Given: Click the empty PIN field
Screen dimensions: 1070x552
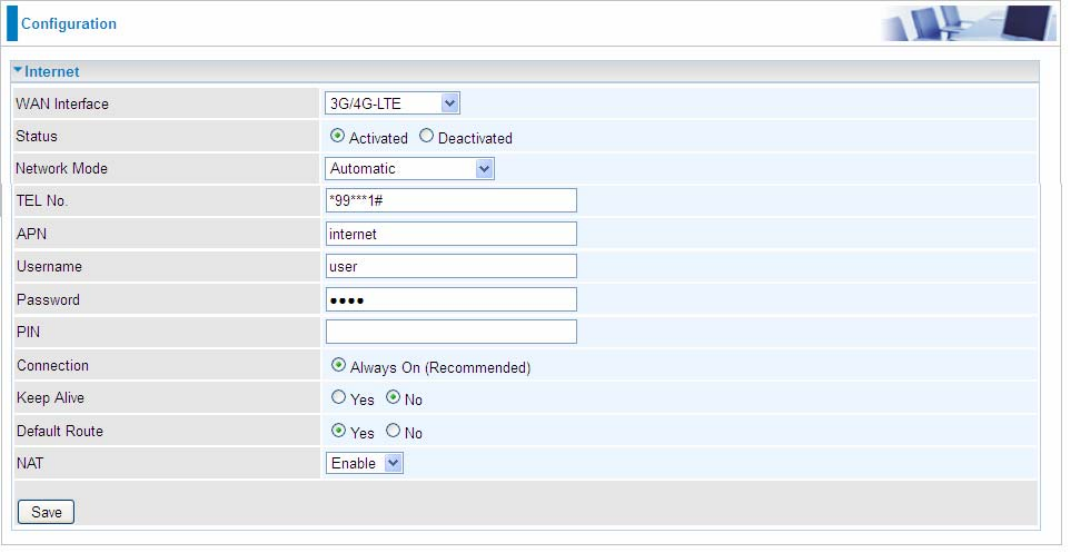Looking at the screenshot, I should pyautogui.click(x=451, y=332).
